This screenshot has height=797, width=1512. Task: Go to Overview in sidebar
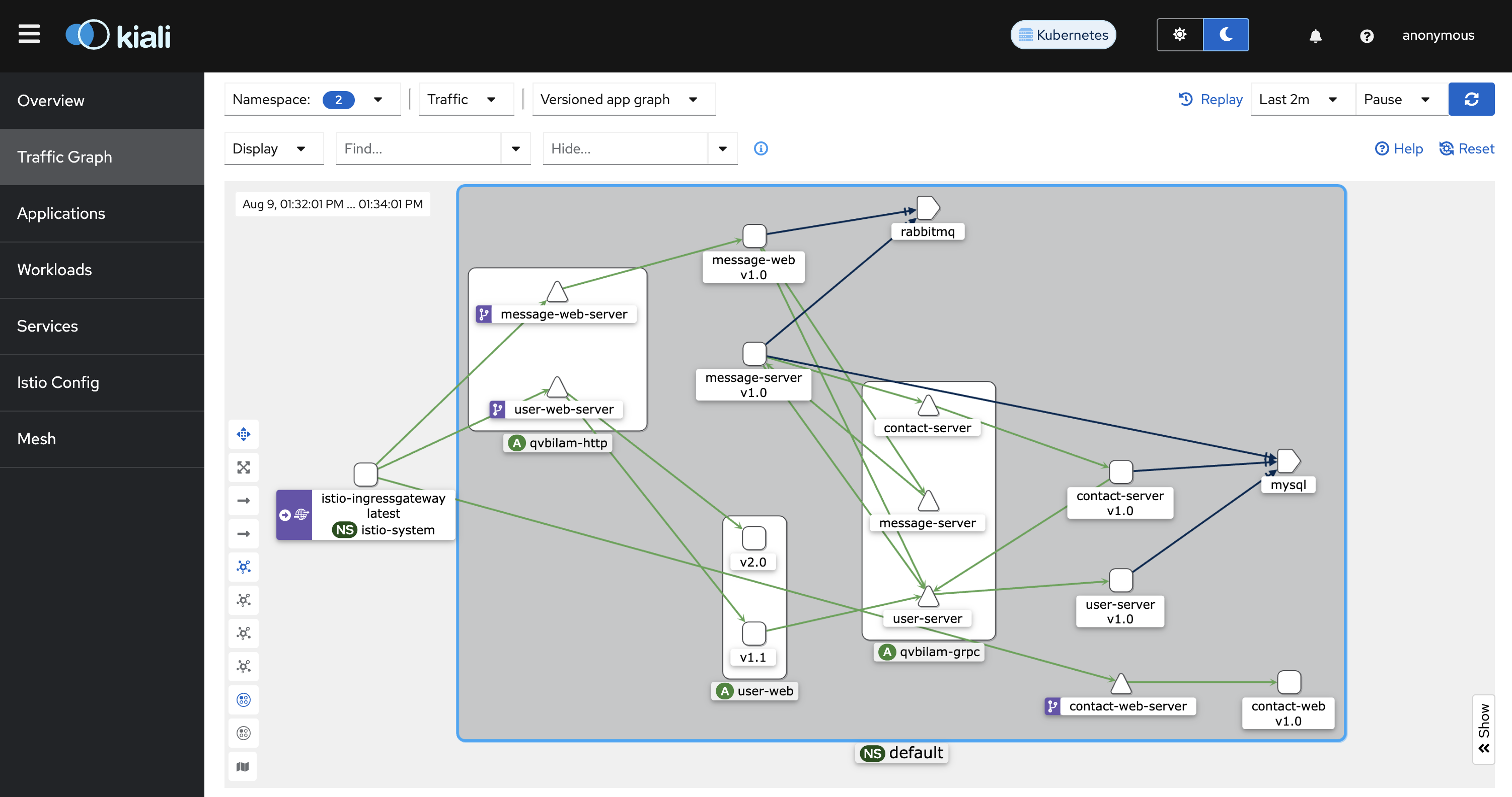[x=102, y=100]
